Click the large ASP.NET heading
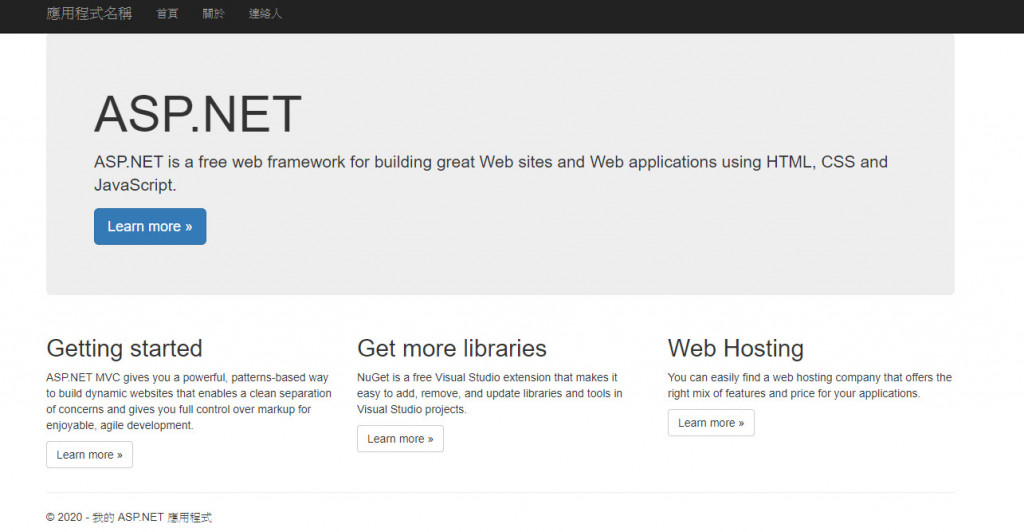 (198, 114)
